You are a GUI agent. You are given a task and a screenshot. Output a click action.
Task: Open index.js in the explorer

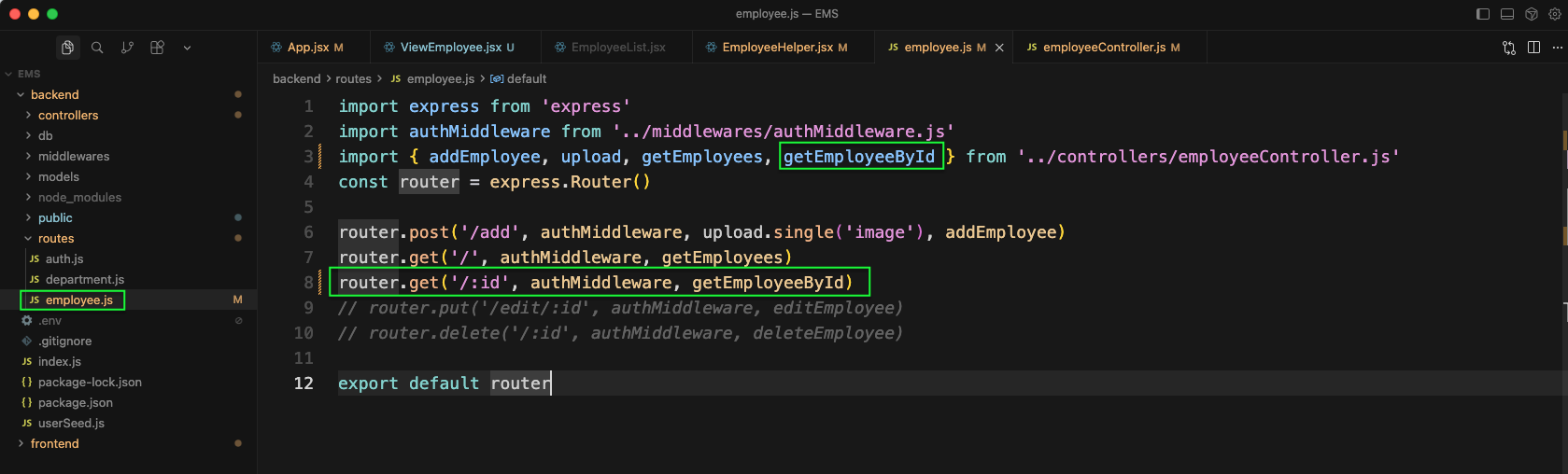(x=59, y=362)
